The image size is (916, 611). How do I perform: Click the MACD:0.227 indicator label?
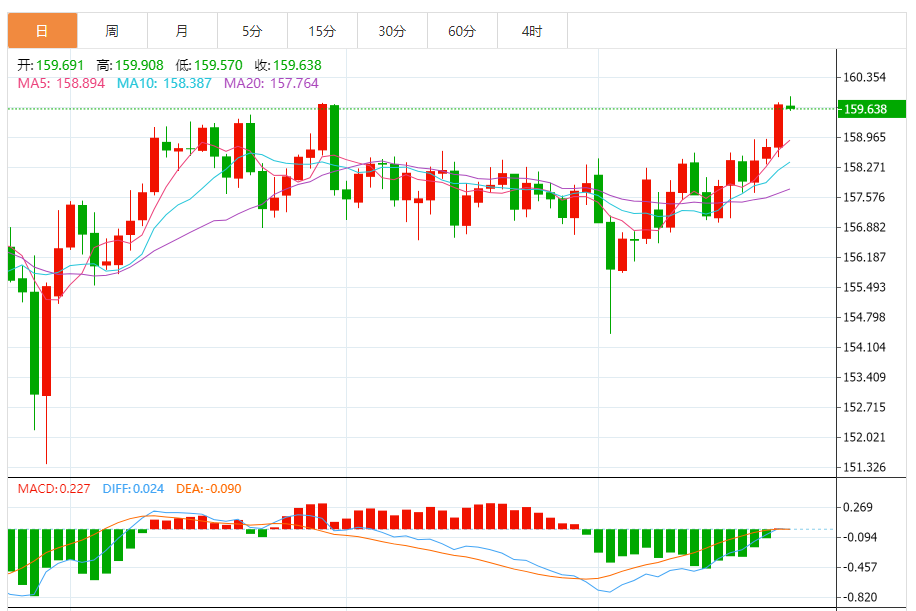54,489
